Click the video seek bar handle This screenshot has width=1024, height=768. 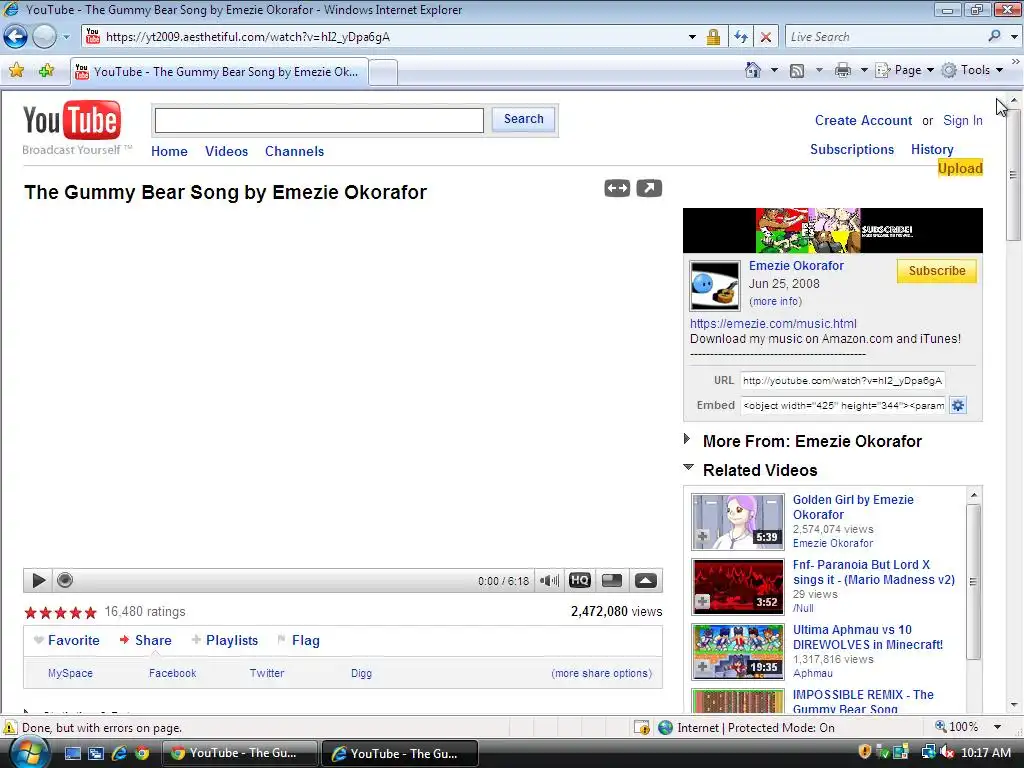coord(65,580)
